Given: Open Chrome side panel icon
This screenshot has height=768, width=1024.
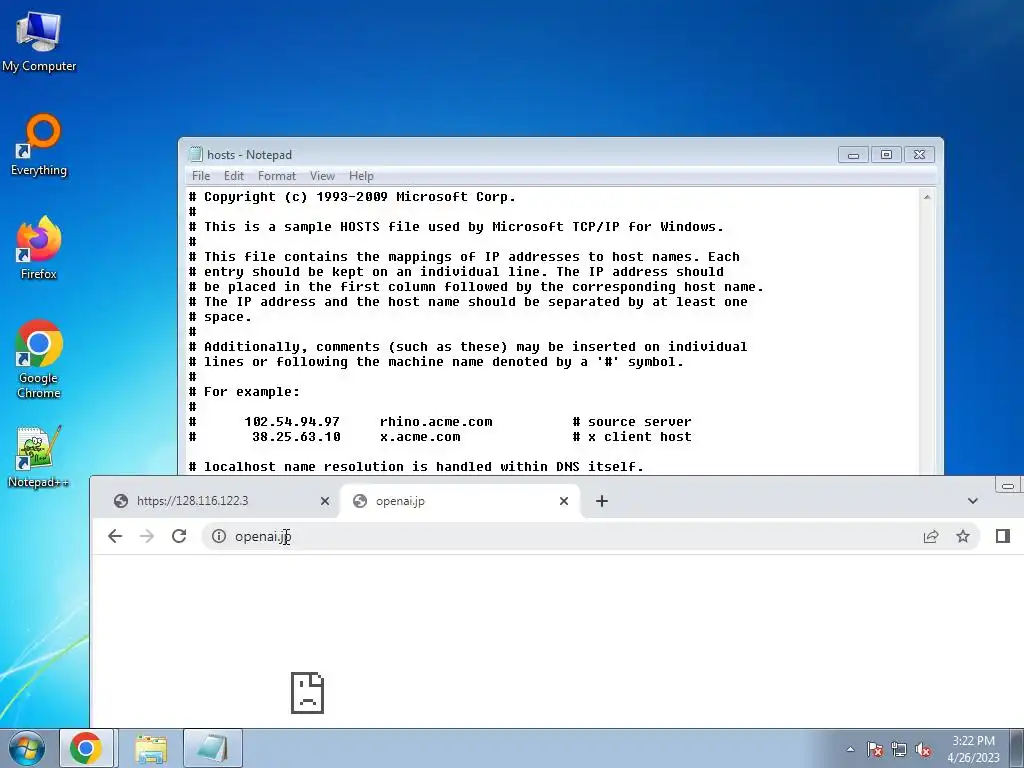Looking at the screenshot, I should tap(1003, 536).
